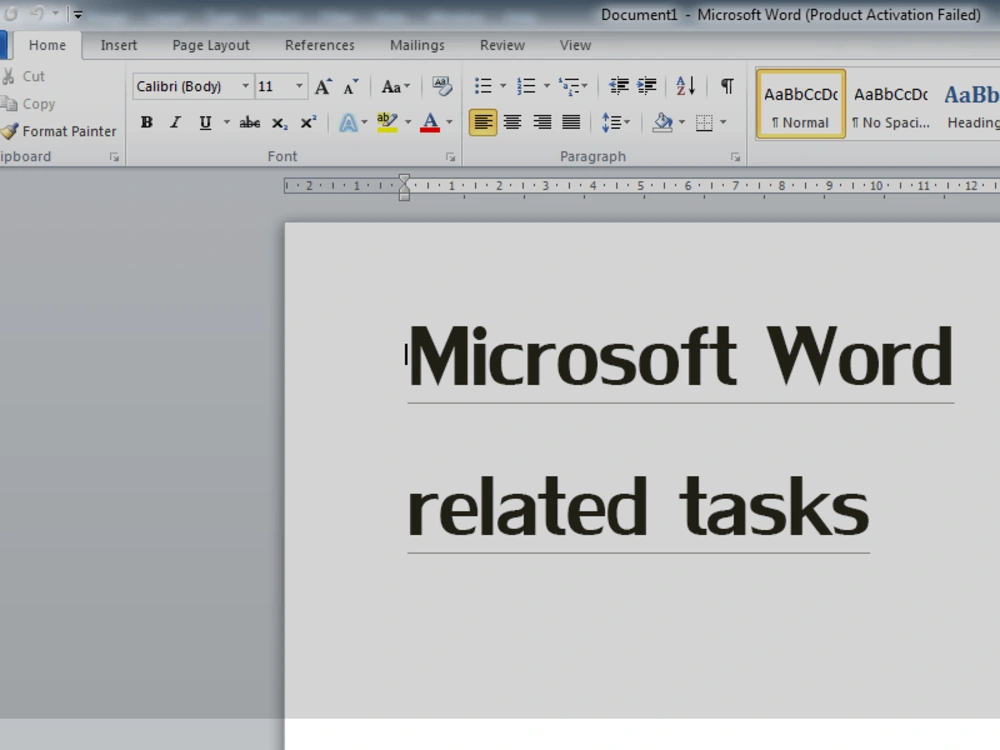Open the font size dropdown

click(298, 86)
